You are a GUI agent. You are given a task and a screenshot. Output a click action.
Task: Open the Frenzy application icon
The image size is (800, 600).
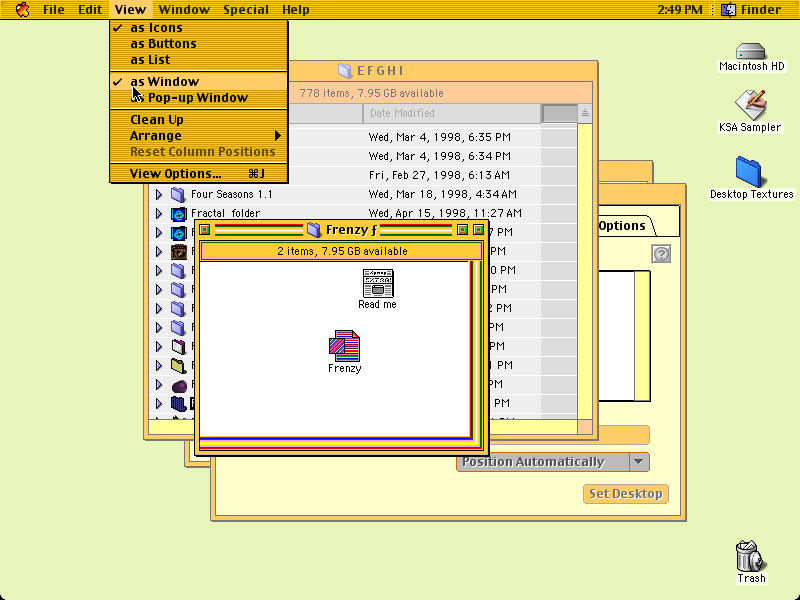344,345
